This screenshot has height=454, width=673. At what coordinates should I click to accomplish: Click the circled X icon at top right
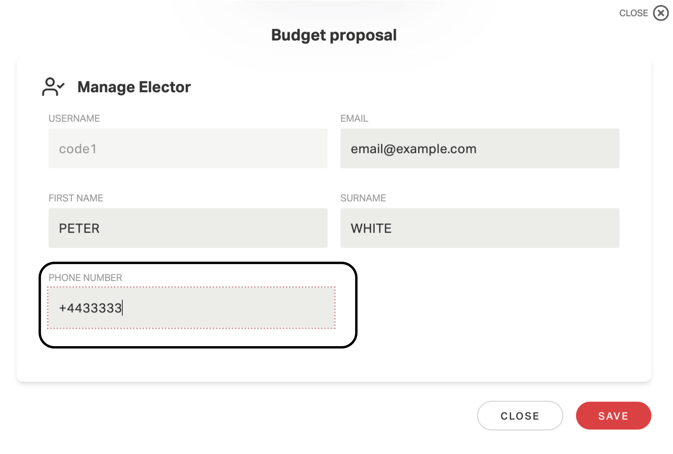(x=661, y=13)
